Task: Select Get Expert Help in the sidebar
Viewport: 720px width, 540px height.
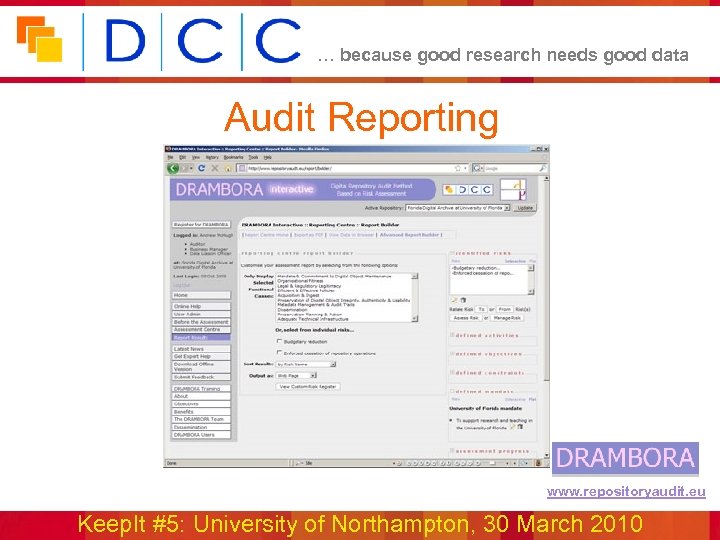Action: (201, 356)
